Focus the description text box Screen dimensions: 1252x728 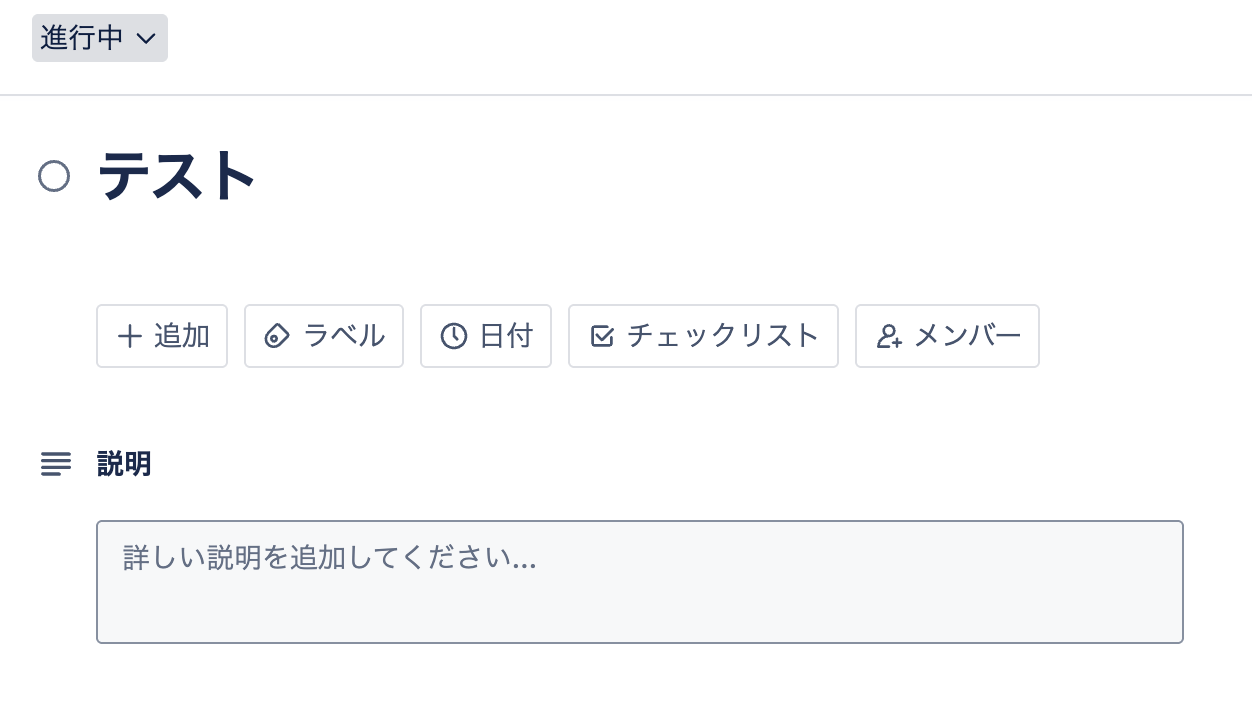(x=640, y=581)
